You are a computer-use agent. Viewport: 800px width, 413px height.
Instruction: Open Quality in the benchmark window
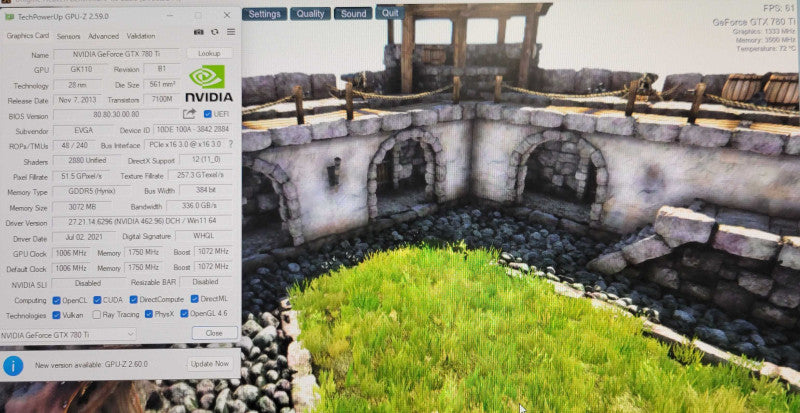(x=310, y=14)
